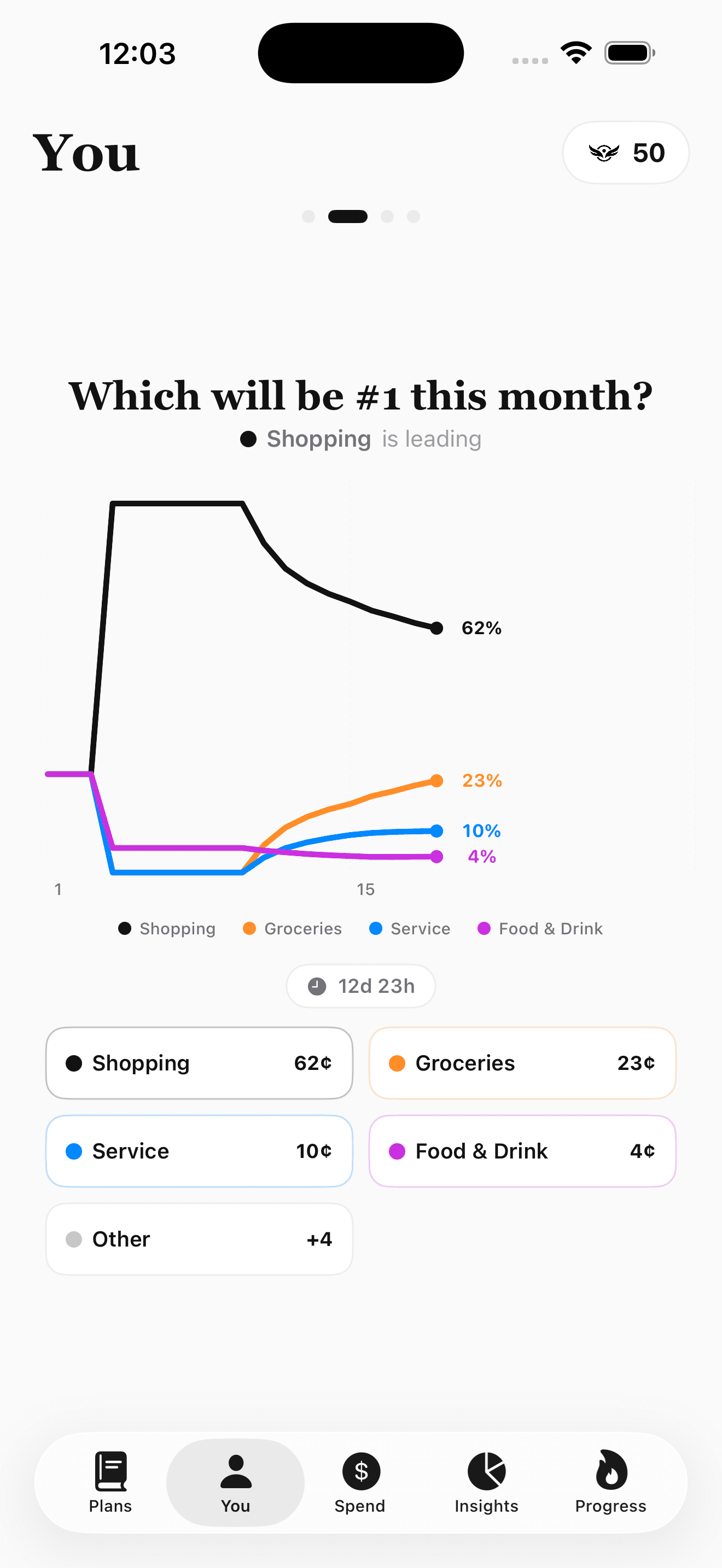Jump to the third page indicator dot

point(387,217)
